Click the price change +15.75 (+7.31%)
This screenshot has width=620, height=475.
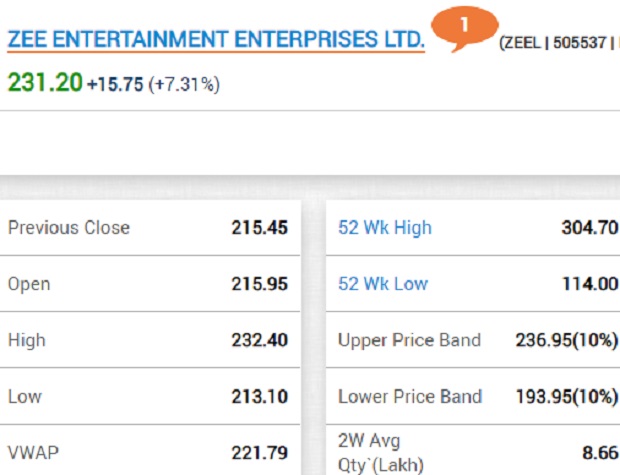153,85
